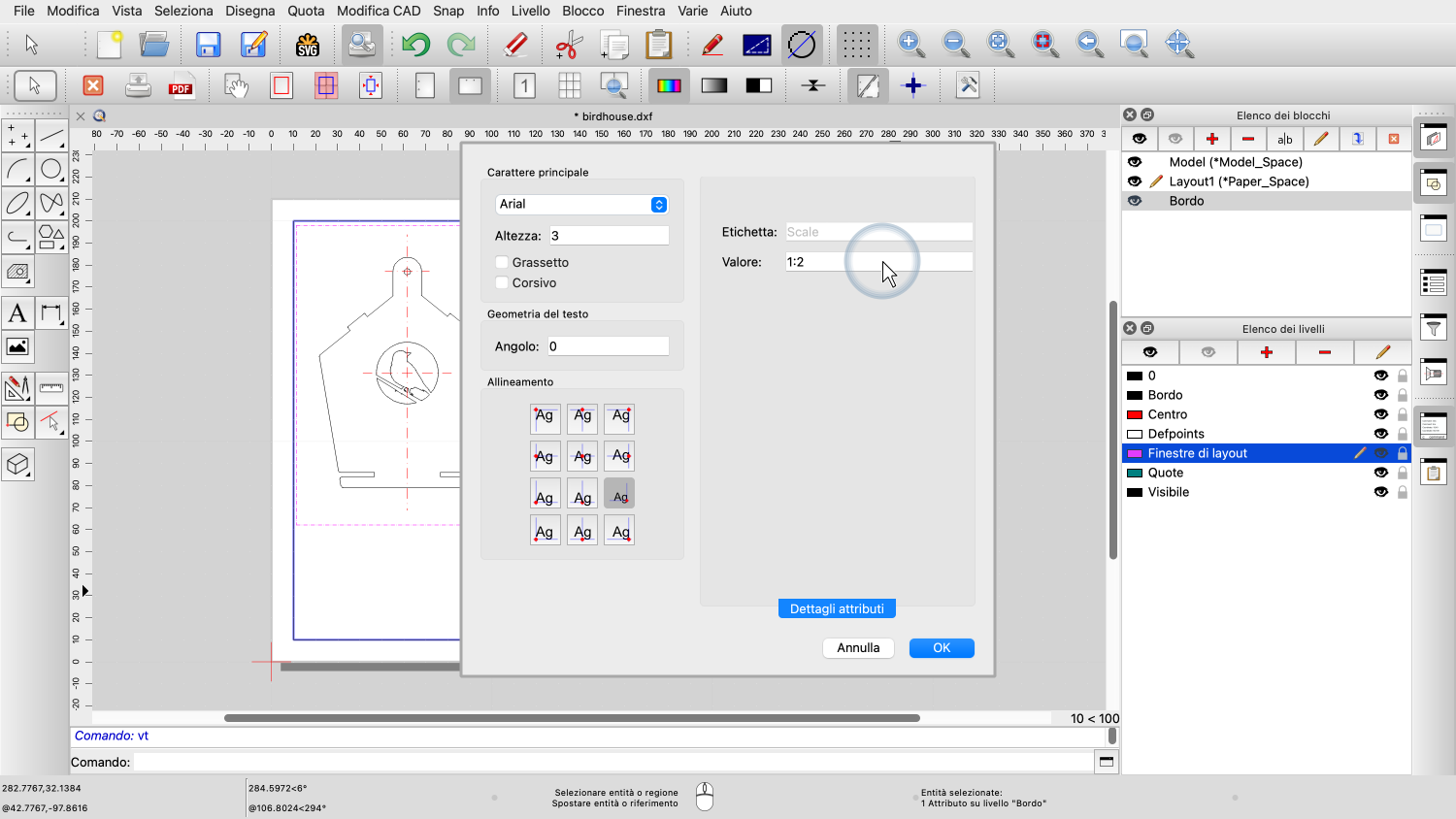Click the Save floppy disk icon
Viewport: 1456px width, 819px height.
click(x=208, y=45)
